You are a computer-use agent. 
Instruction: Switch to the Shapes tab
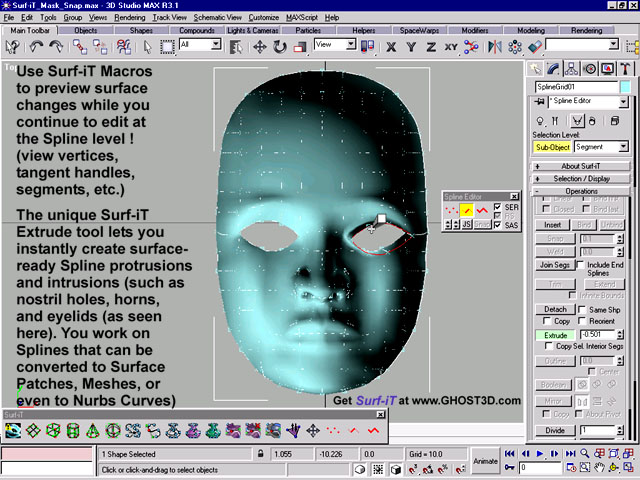[141, 31]
